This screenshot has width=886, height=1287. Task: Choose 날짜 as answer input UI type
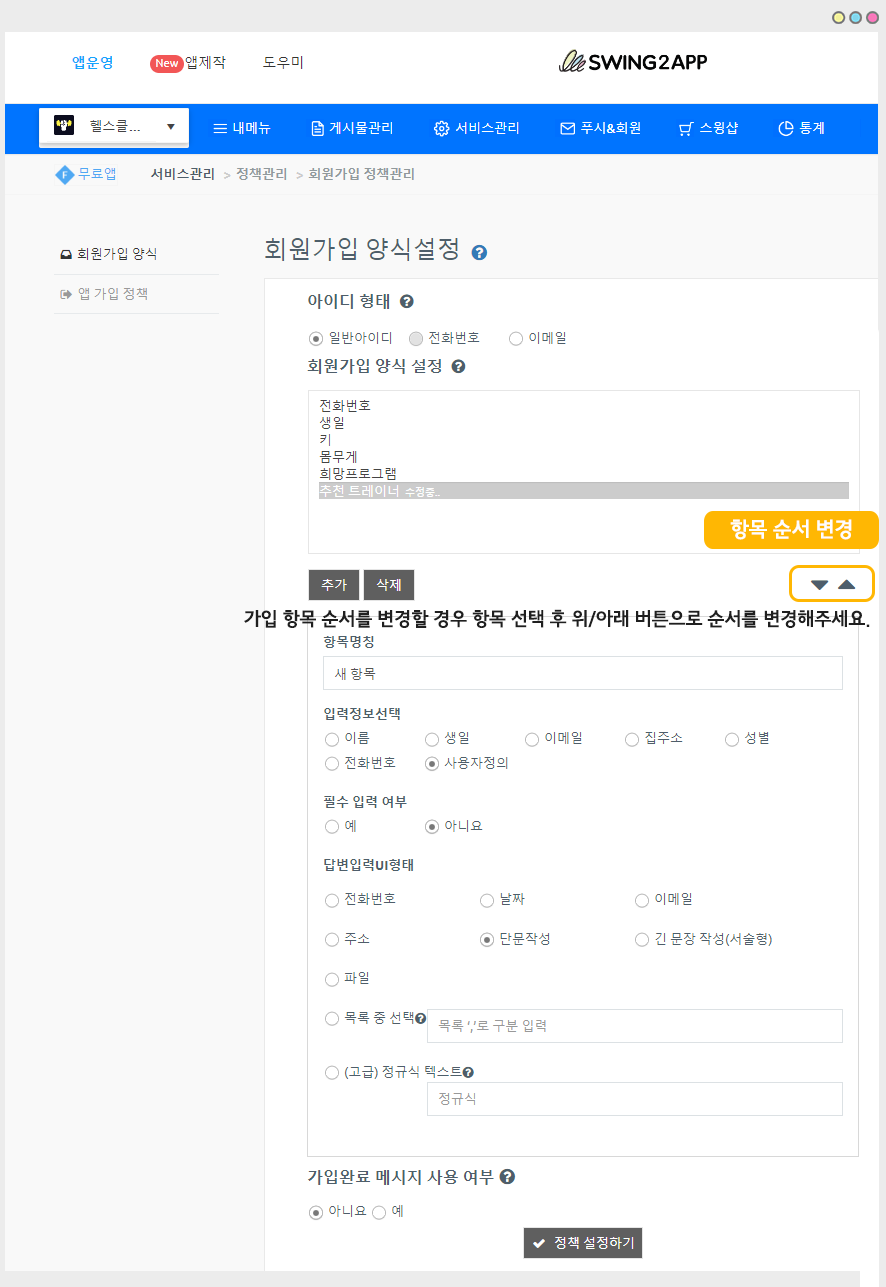487,900
